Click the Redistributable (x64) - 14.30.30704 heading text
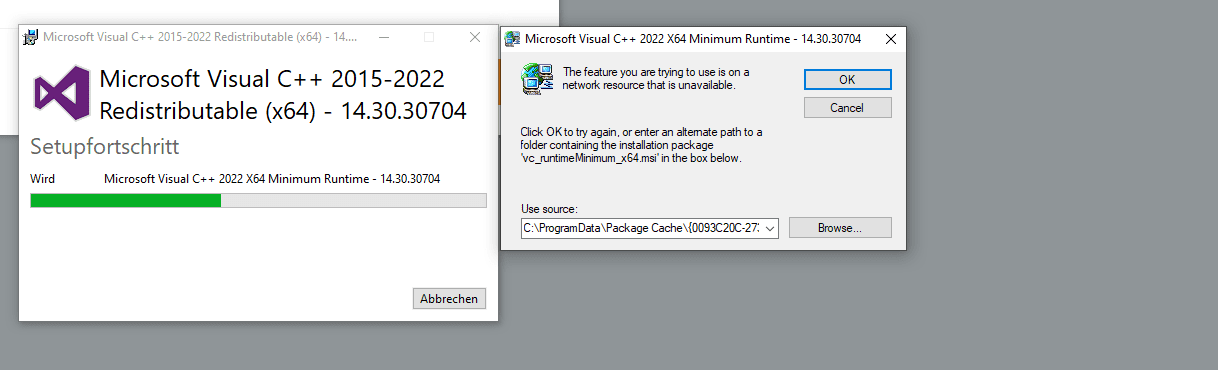 click(283, 111)
